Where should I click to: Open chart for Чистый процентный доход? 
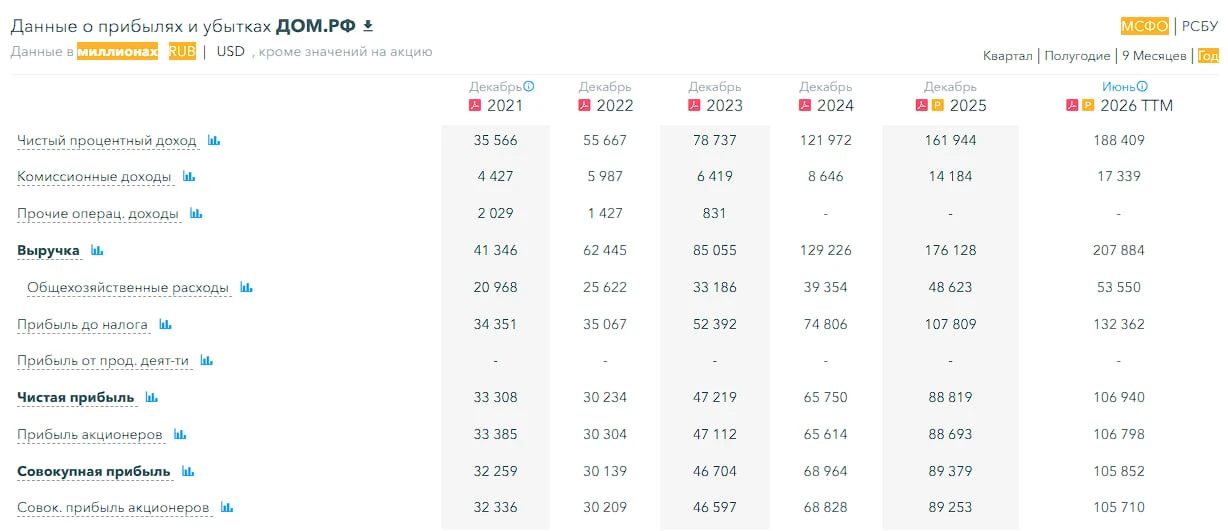[x=214, y=141]
